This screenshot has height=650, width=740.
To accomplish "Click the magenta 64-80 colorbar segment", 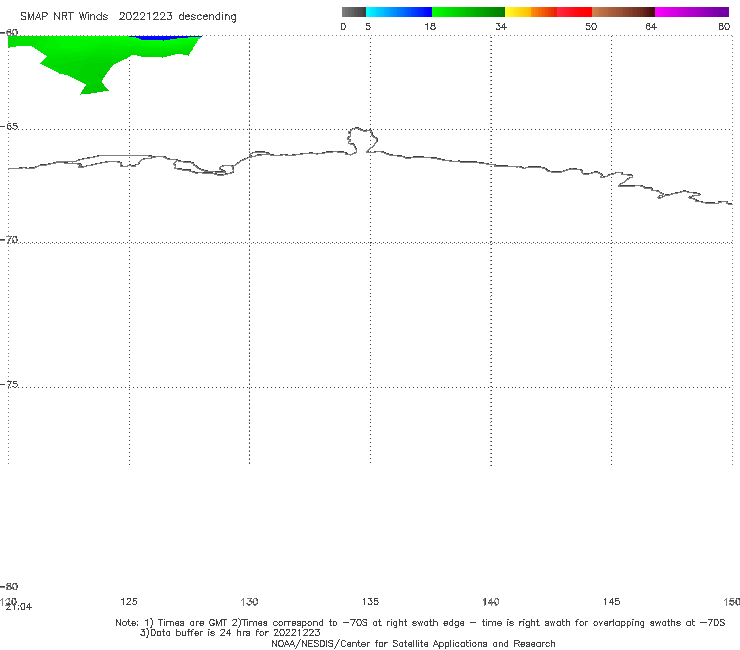I will click(692, 12).
